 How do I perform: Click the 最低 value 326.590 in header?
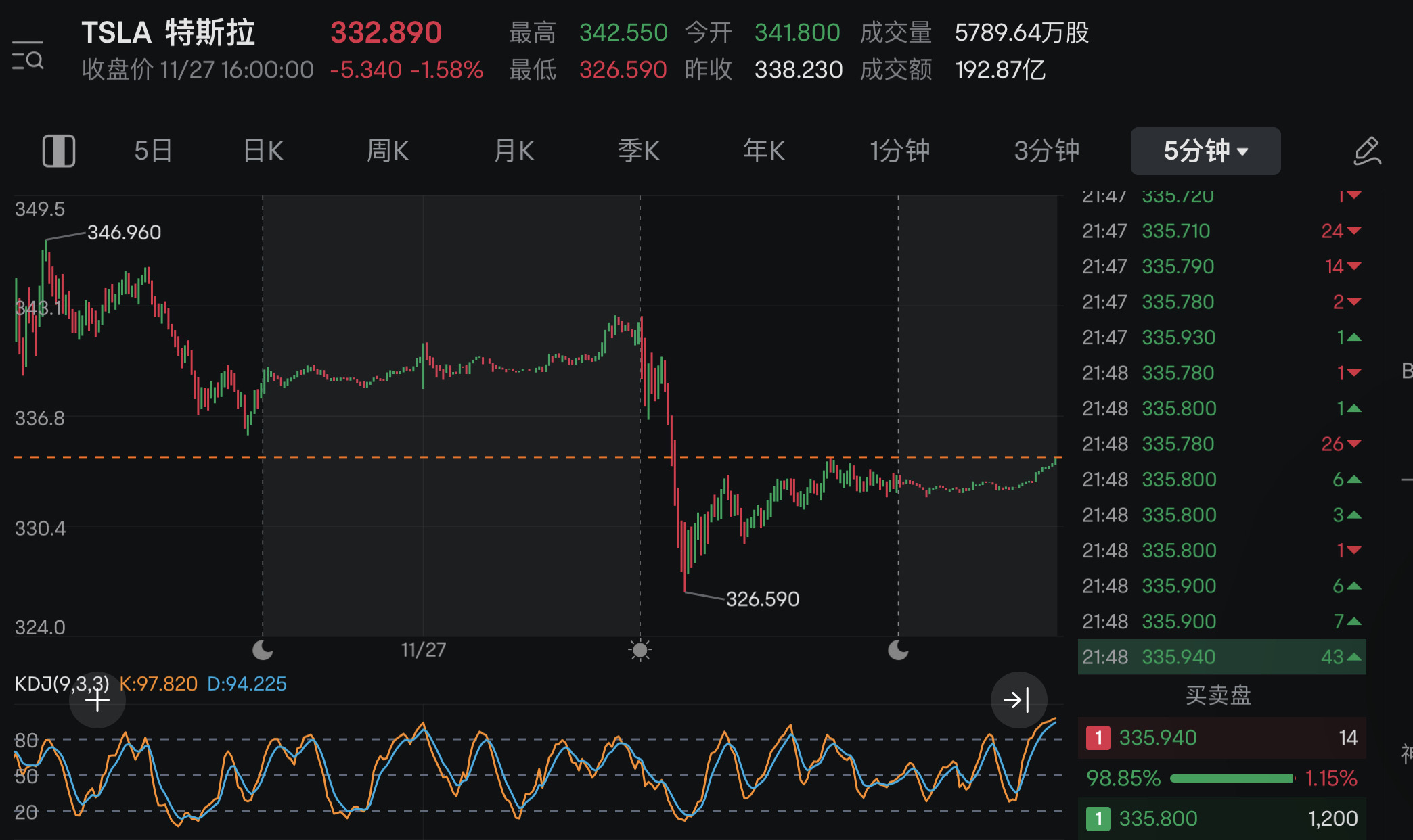click(x=623, y=70)
